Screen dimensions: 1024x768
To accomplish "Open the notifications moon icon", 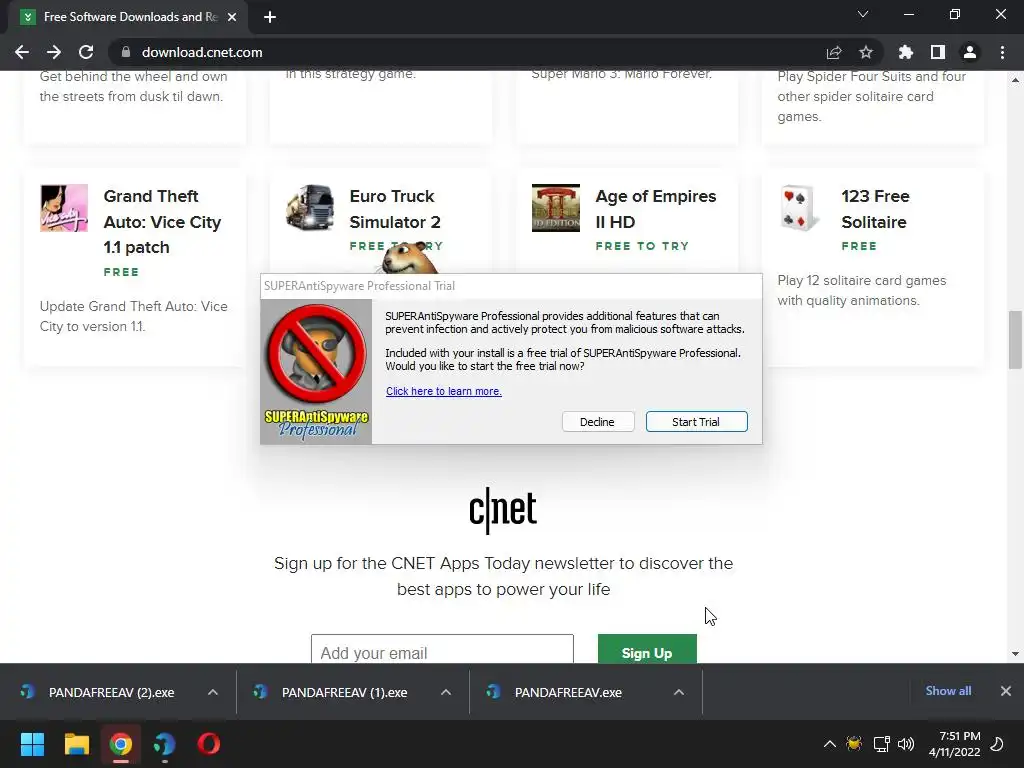I will tap(997, 744).
